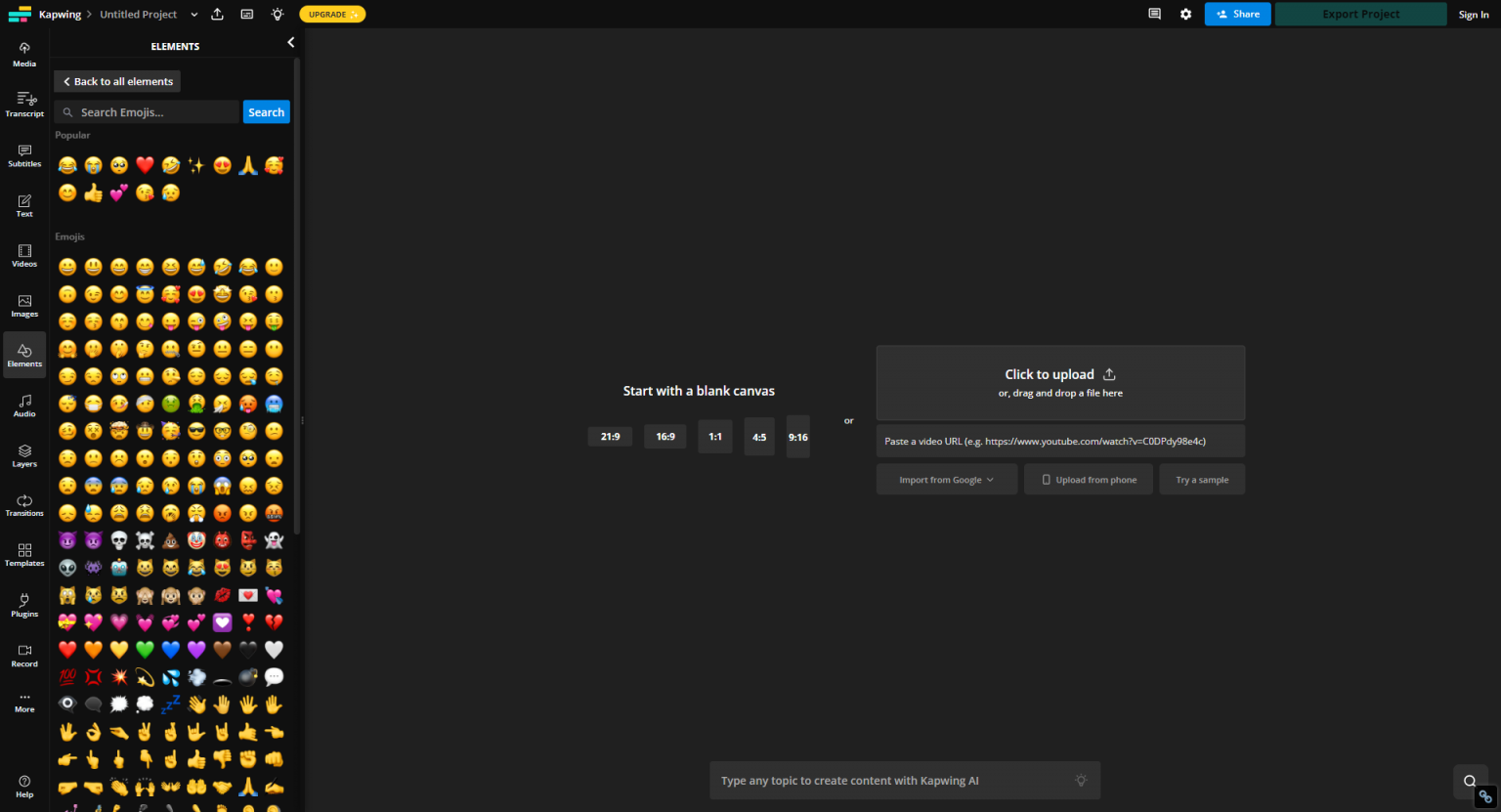This screenshot has height=812, width=1501.
Task: Open the Audio panel
Action: (24, 406)
